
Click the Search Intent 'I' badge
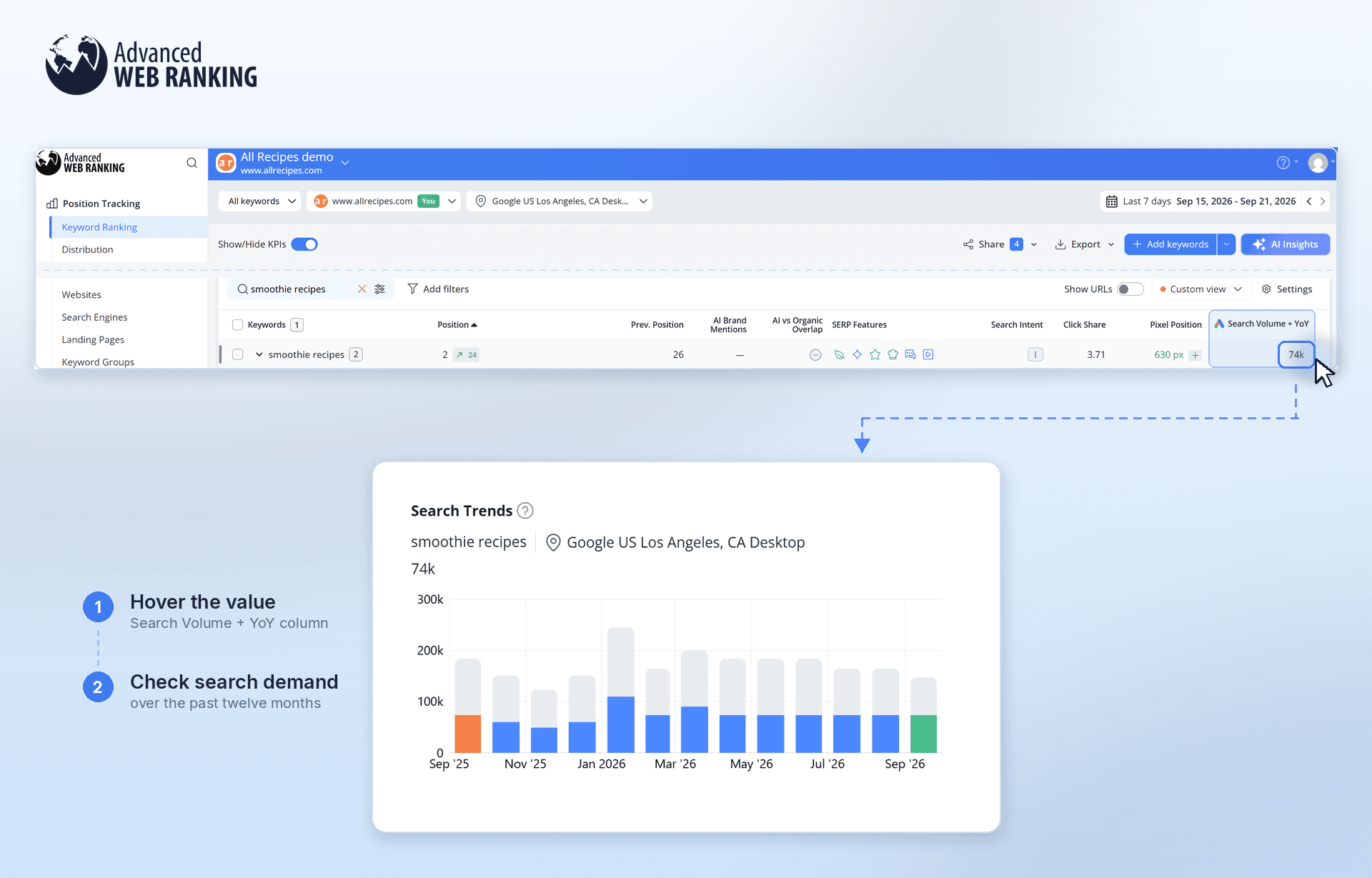click(1035, 354)
